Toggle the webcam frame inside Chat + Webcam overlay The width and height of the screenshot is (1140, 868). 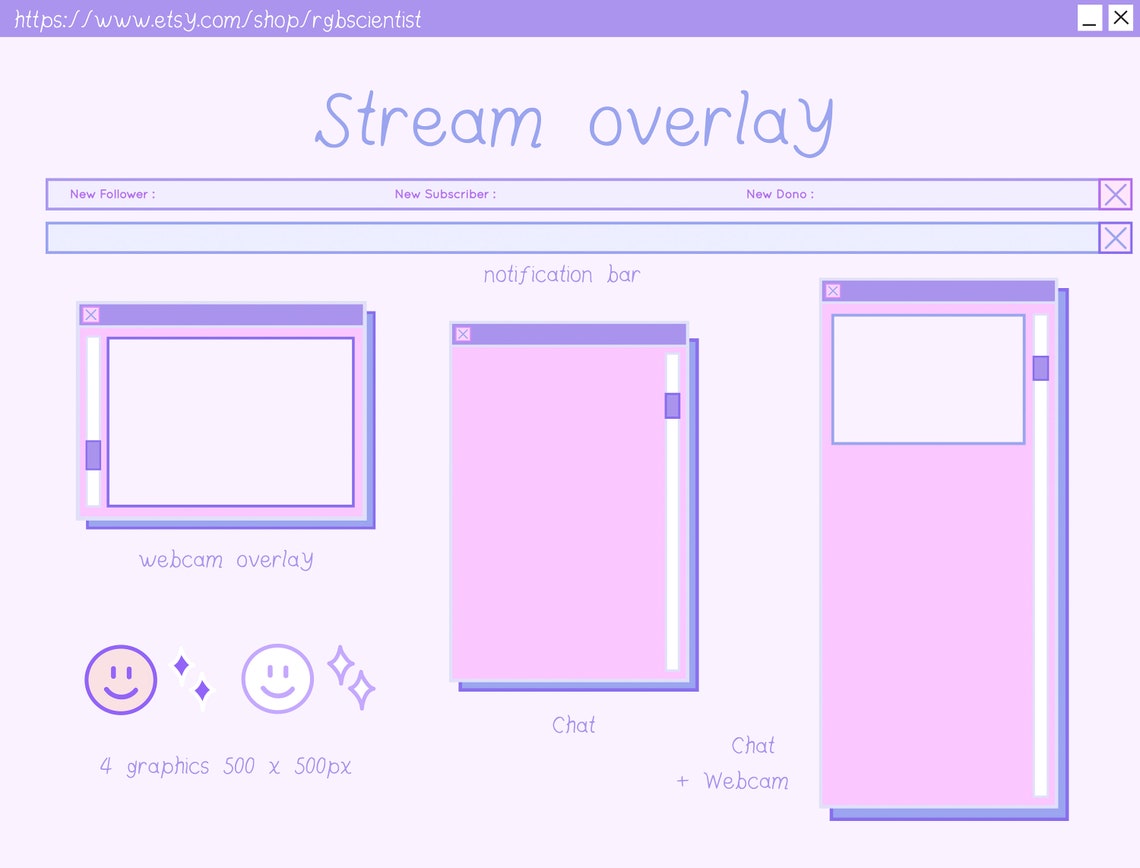(928, 379)
